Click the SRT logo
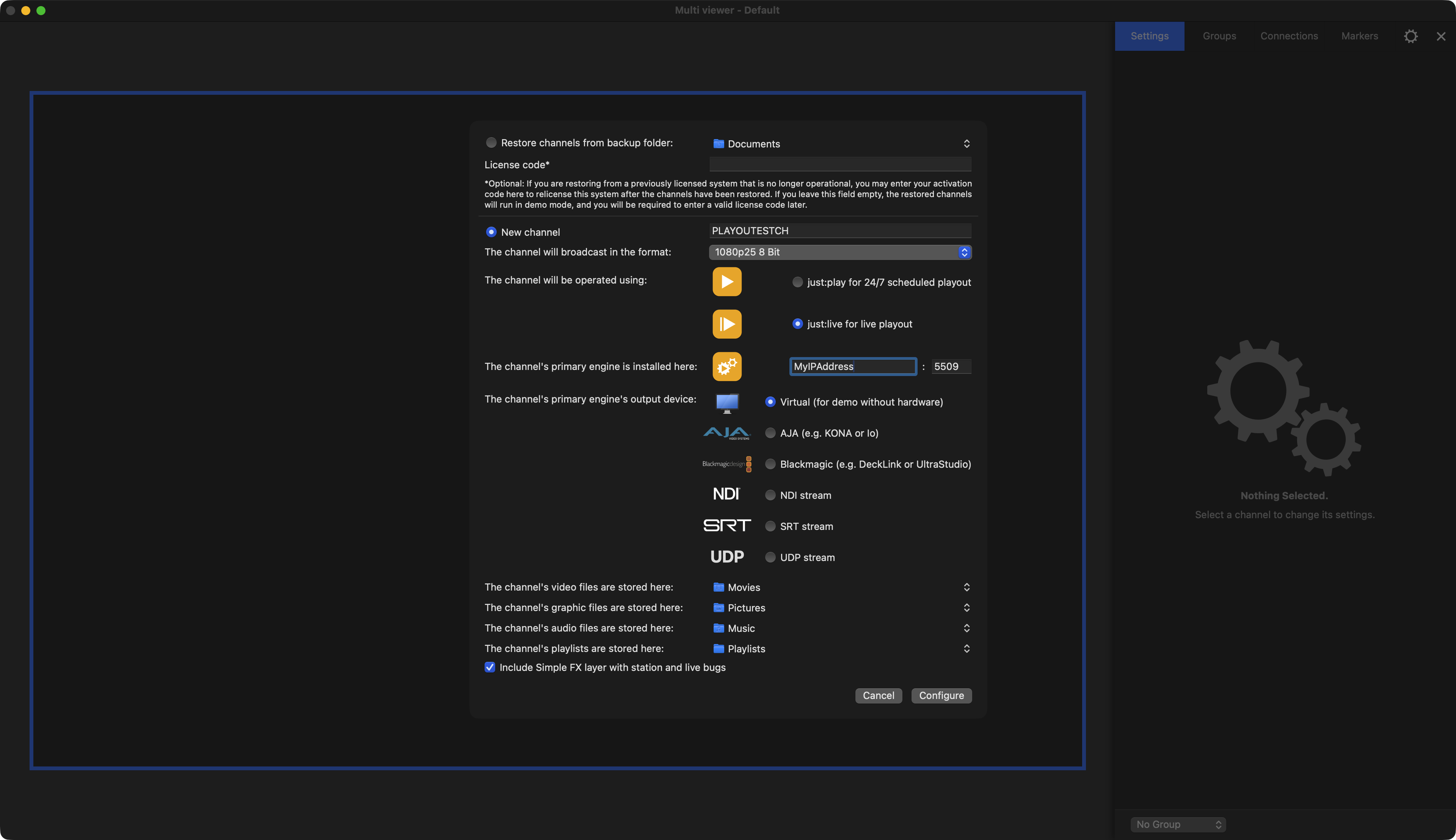Image resolution: width=1456 pixels, height=840 pixels. point(726,526)
